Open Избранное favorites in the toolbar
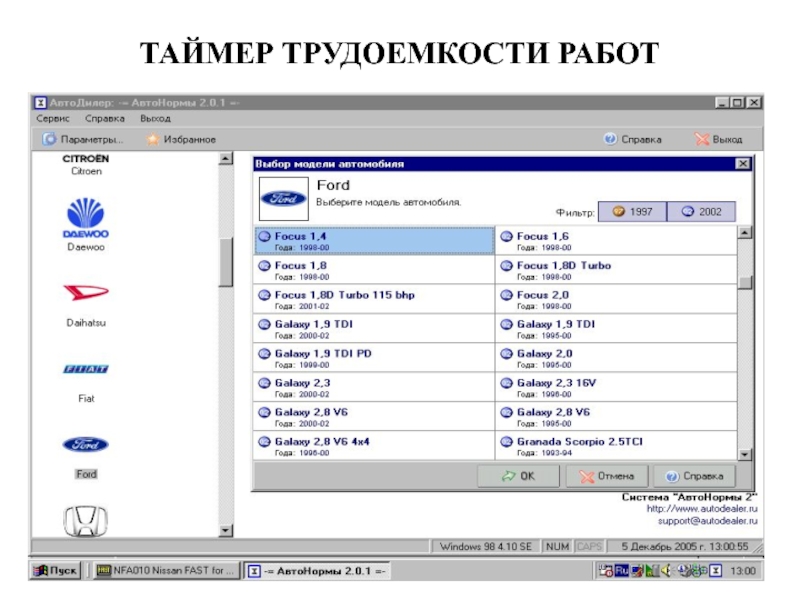Screen dimensions: 800x600 coord(181,139)
